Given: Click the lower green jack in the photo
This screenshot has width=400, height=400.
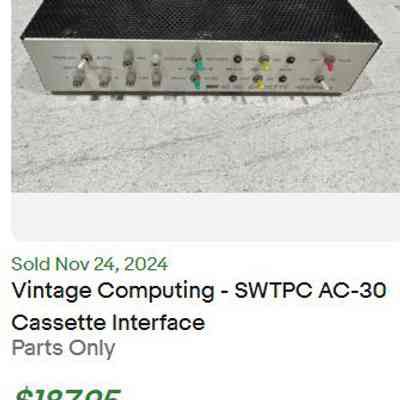Looking at the screenshot, I should (x=196, y=82).
